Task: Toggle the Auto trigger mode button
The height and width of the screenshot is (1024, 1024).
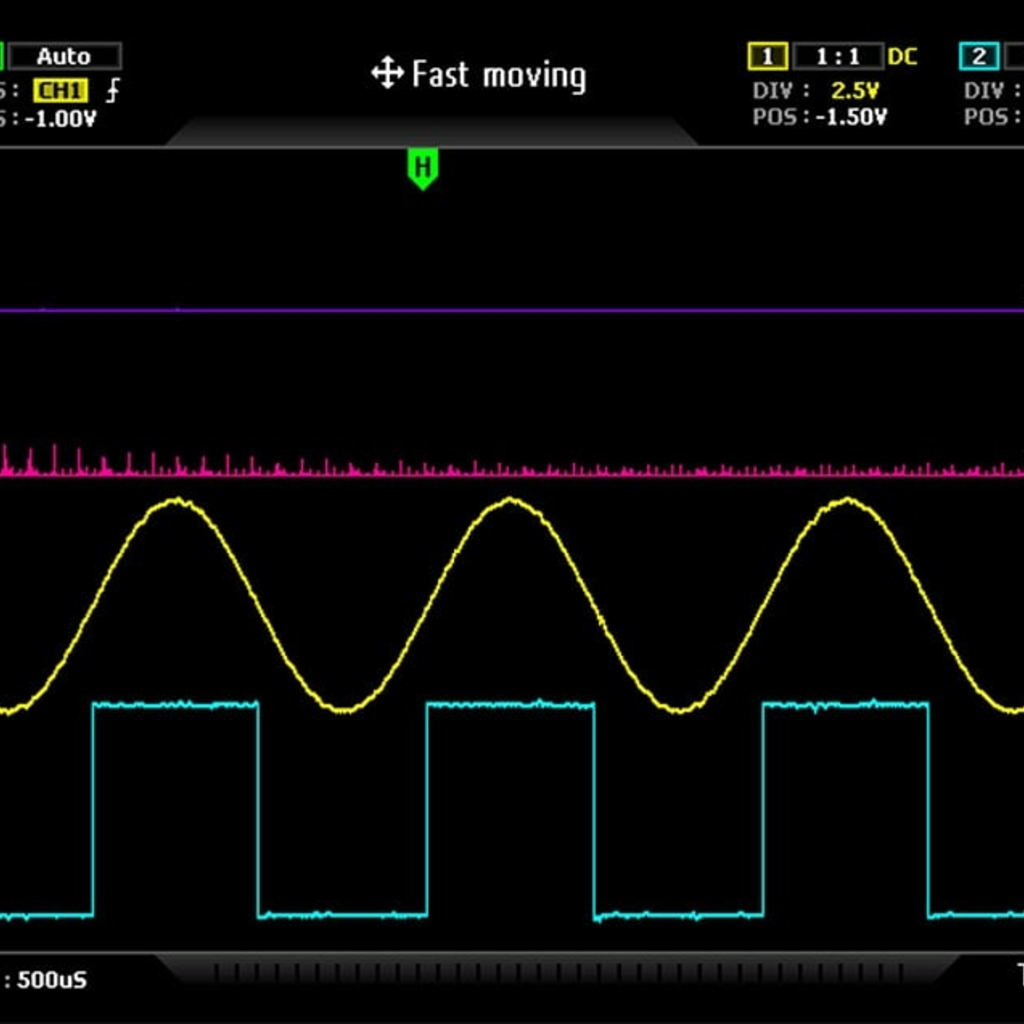Action: tap(64, 56)
